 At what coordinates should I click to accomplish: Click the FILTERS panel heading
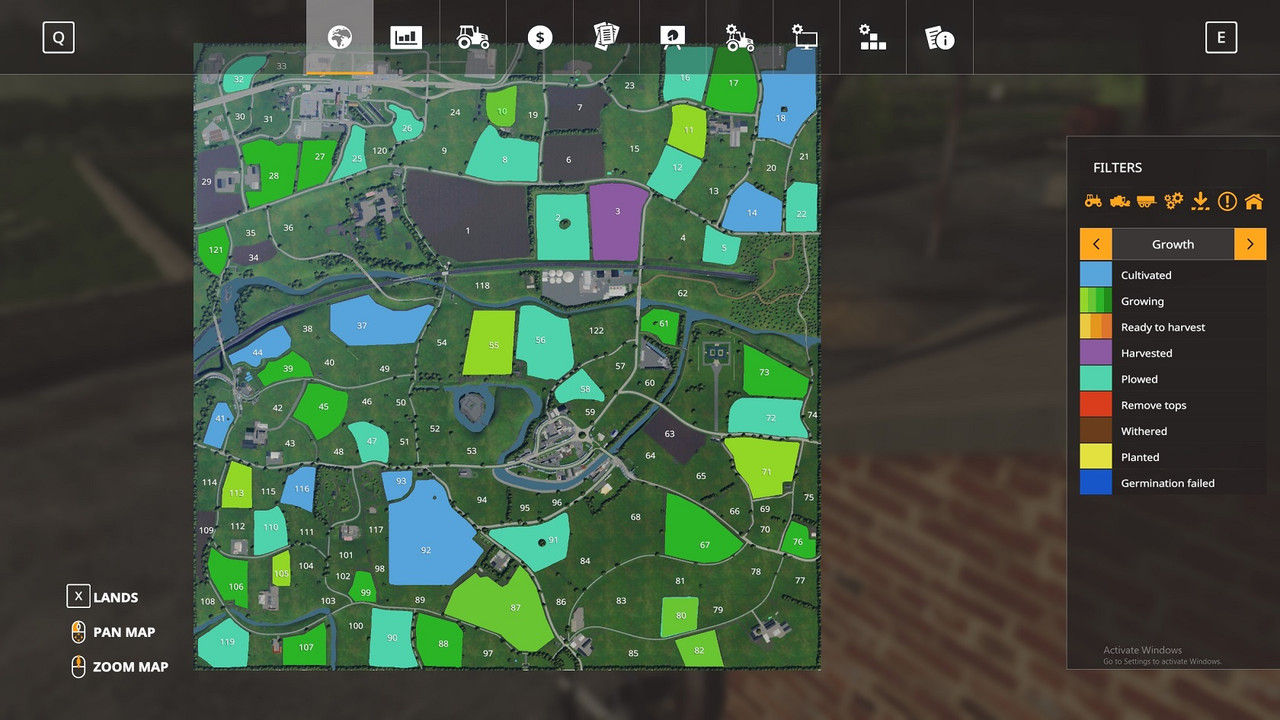pos(1117,168)
